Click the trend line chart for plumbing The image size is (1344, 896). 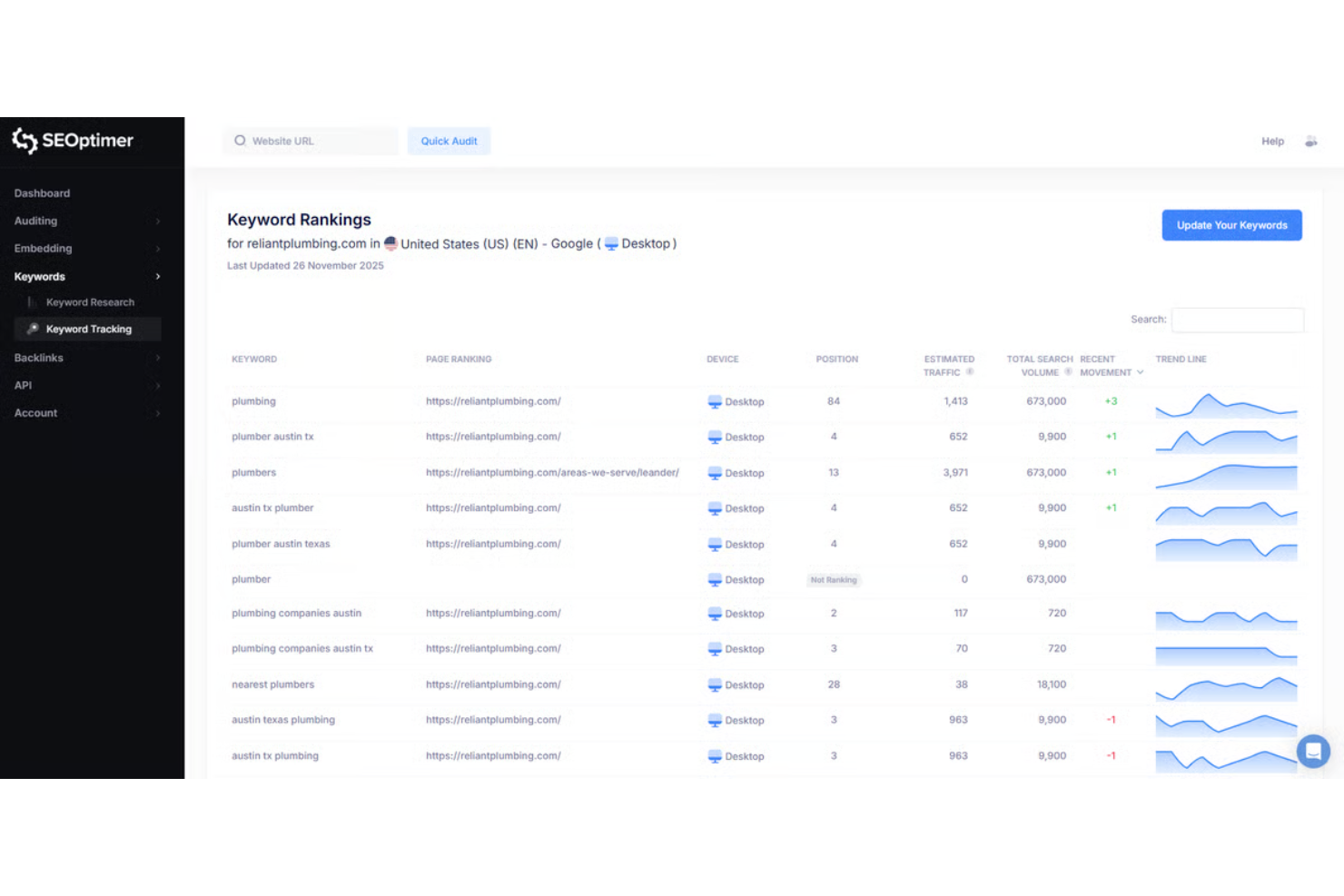coord(1226,402)
